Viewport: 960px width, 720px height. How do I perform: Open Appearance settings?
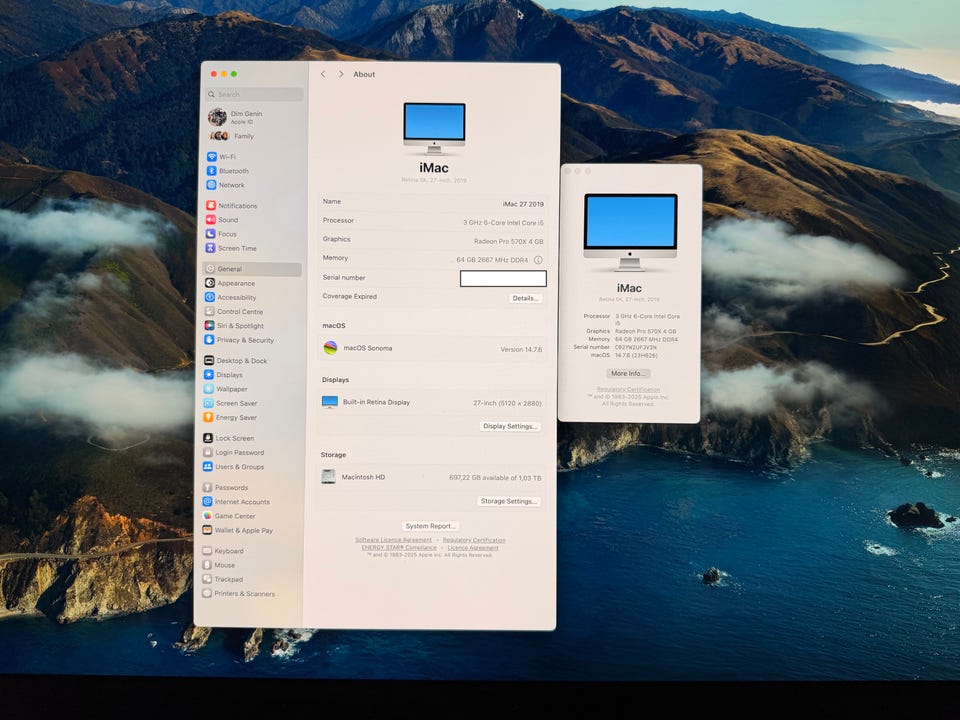pos(230,283)
